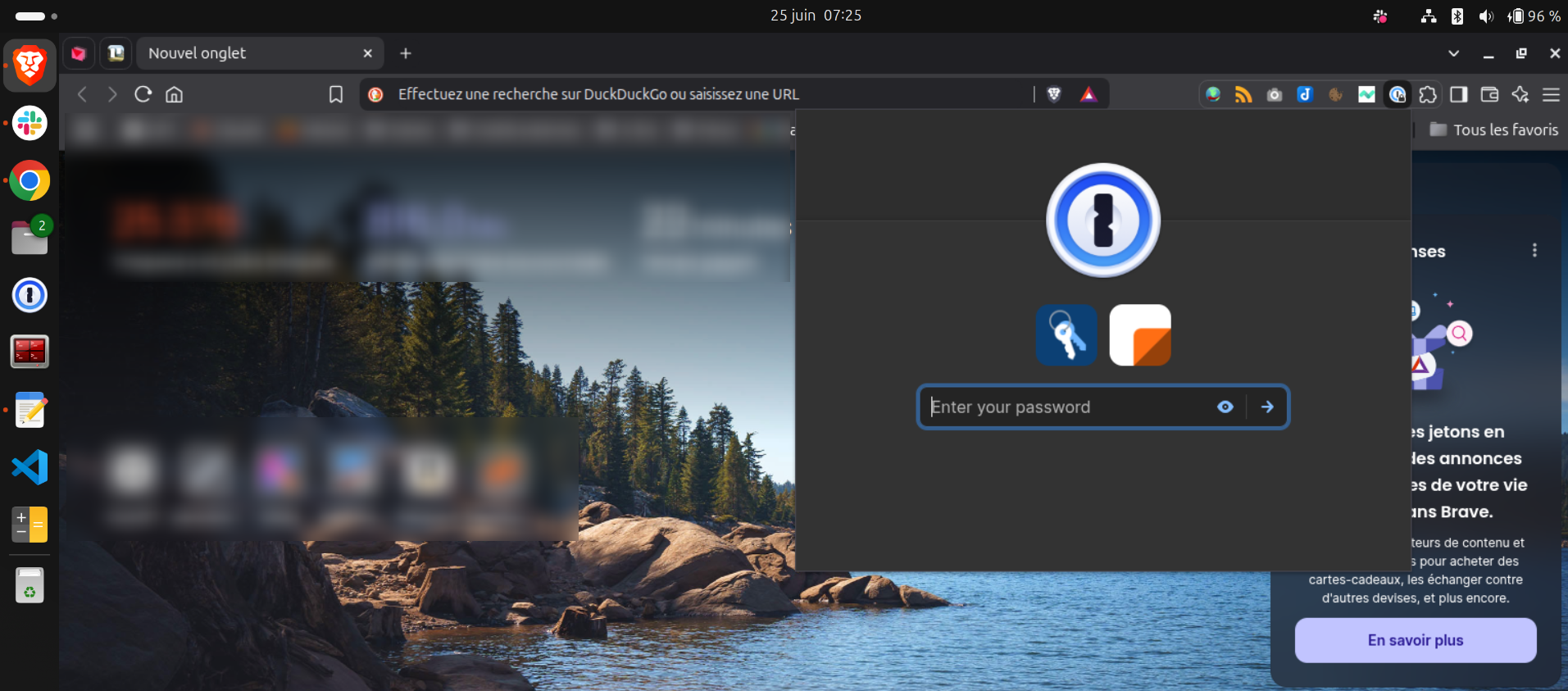Open the text editor notepad in dock
Screen dimensions: 1568x691
[x=30, y=410]
